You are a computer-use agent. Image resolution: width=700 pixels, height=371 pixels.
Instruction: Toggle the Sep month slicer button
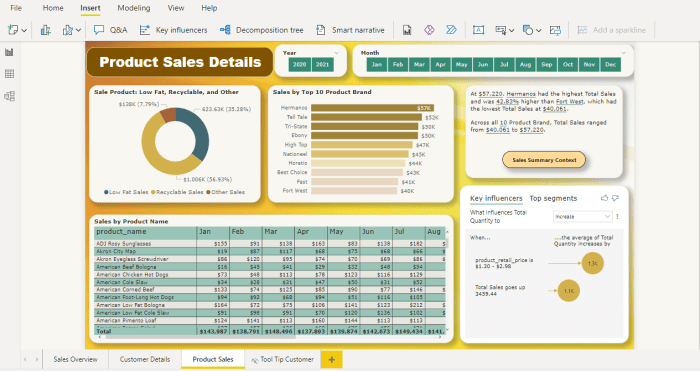tap(547, 64)
